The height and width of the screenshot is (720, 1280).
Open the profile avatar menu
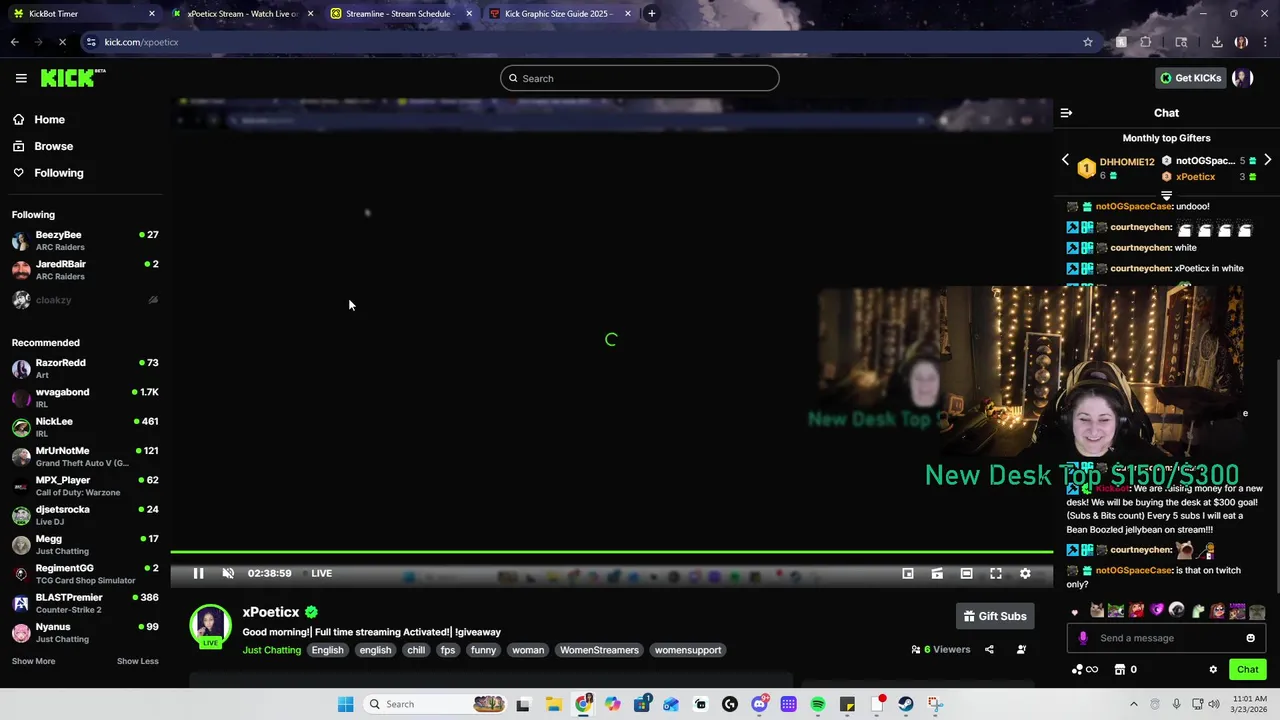[x=1243, y=78]
